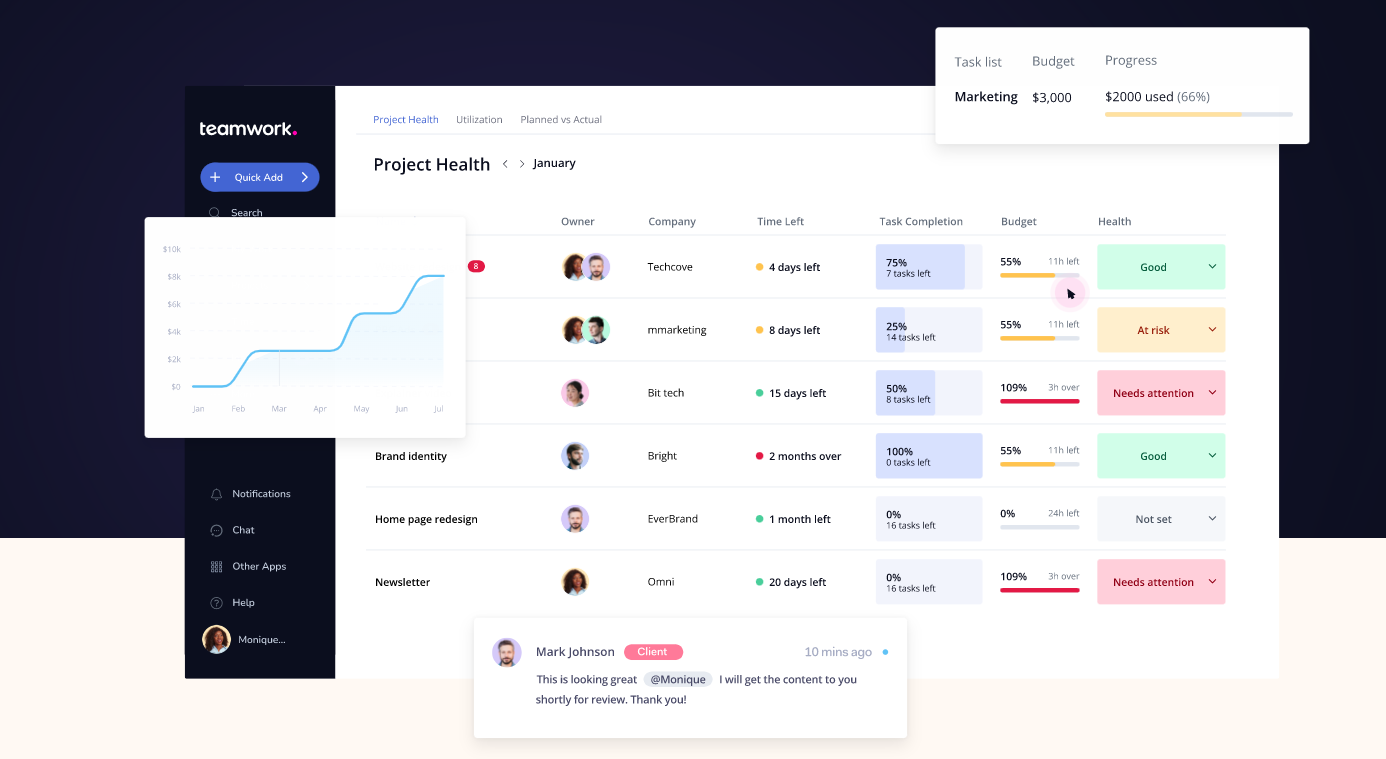The width and height of the screenshot is (1386, 759).
Task: Click the 100% task completion bar
Action: point(929,456)
